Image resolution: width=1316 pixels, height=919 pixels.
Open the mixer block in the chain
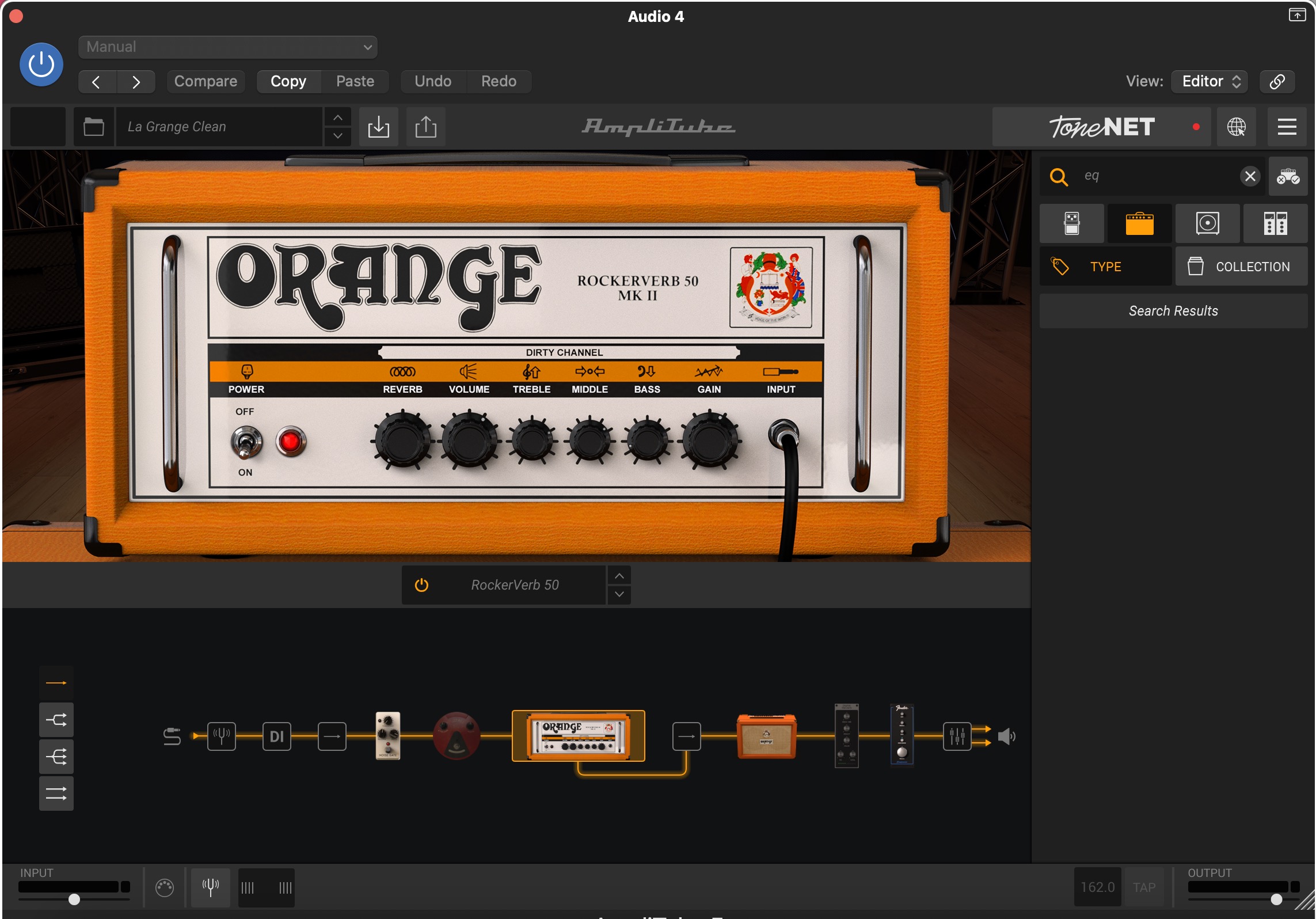[957, 736]
